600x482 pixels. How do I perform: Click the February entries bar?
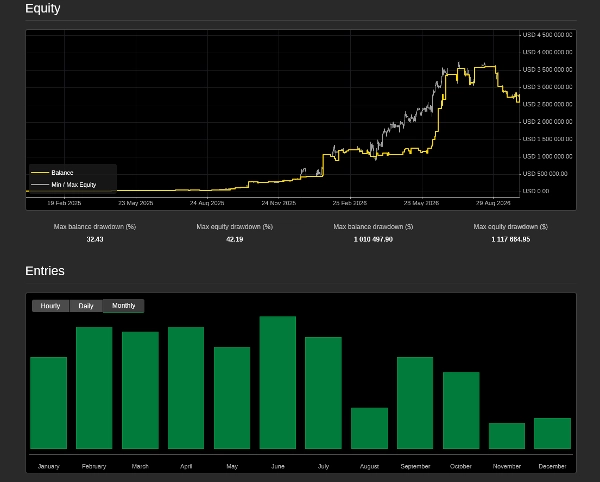[94, 388]
